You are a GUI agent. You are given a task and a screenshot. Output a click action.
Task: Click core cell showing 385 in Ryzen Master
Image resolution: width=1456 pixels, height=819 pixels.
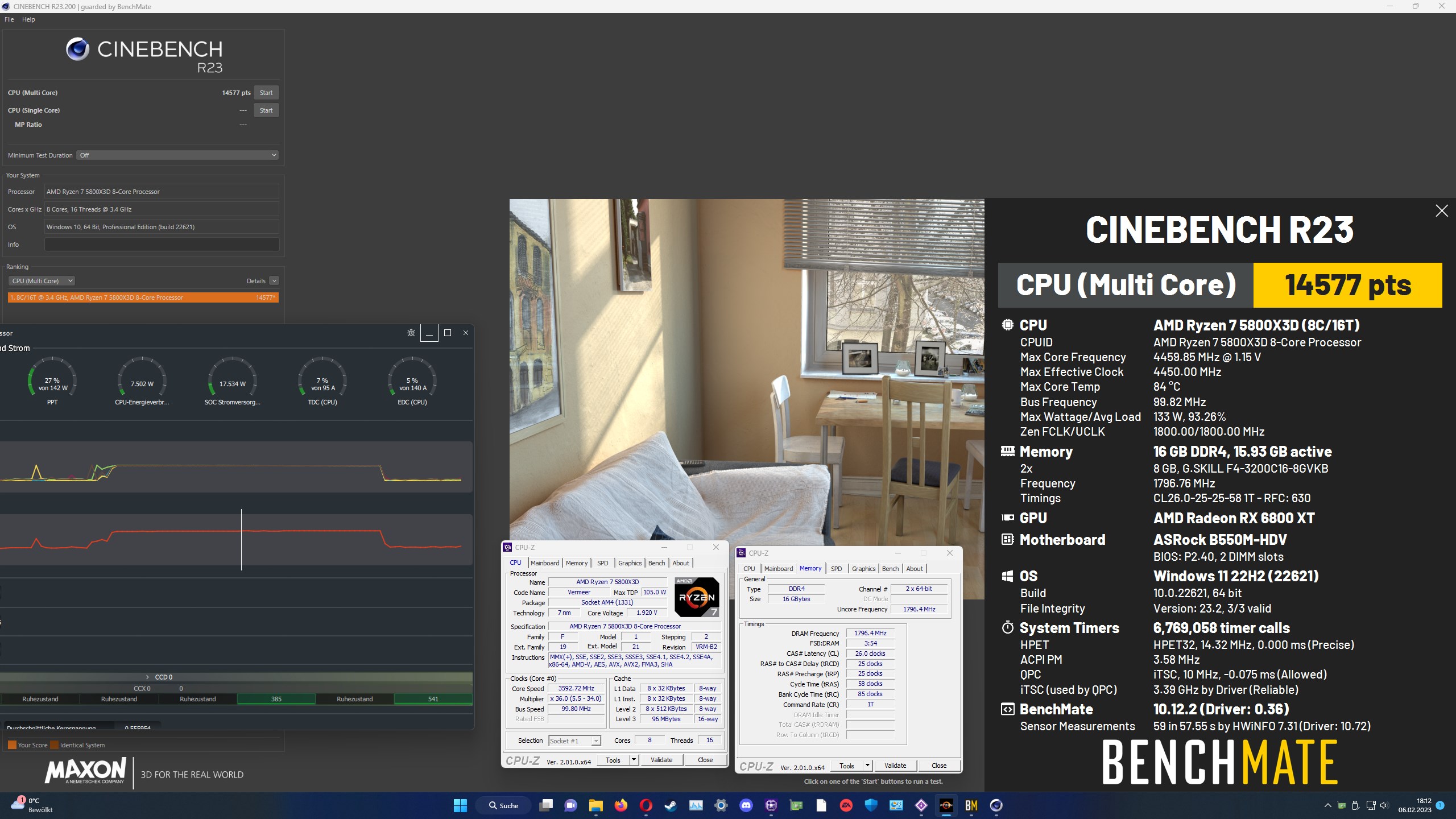tap(276, 699)
